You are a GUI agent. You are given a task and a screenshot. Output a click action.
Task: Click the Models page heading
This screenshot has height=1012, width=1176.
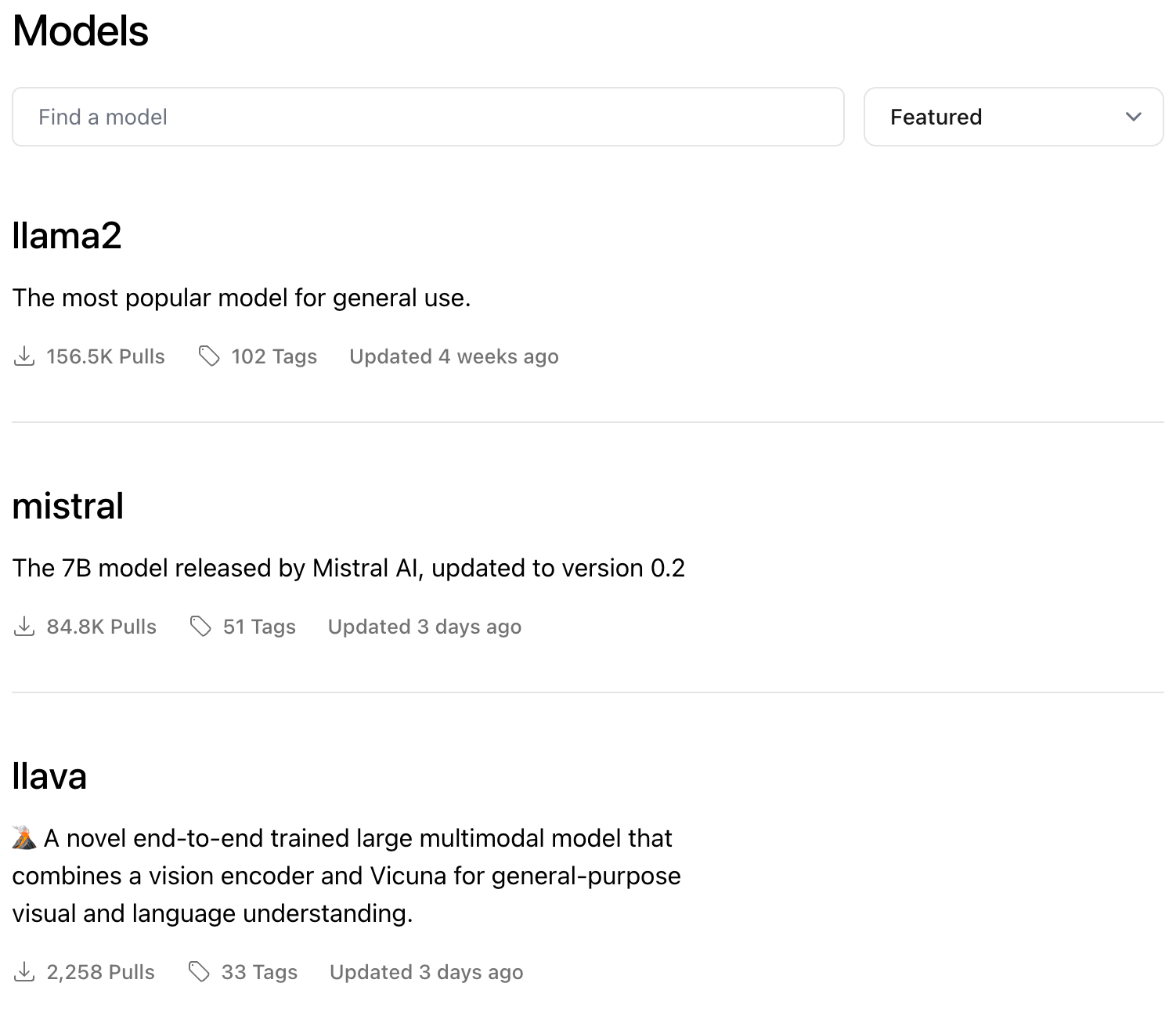[x=81, y=31]
